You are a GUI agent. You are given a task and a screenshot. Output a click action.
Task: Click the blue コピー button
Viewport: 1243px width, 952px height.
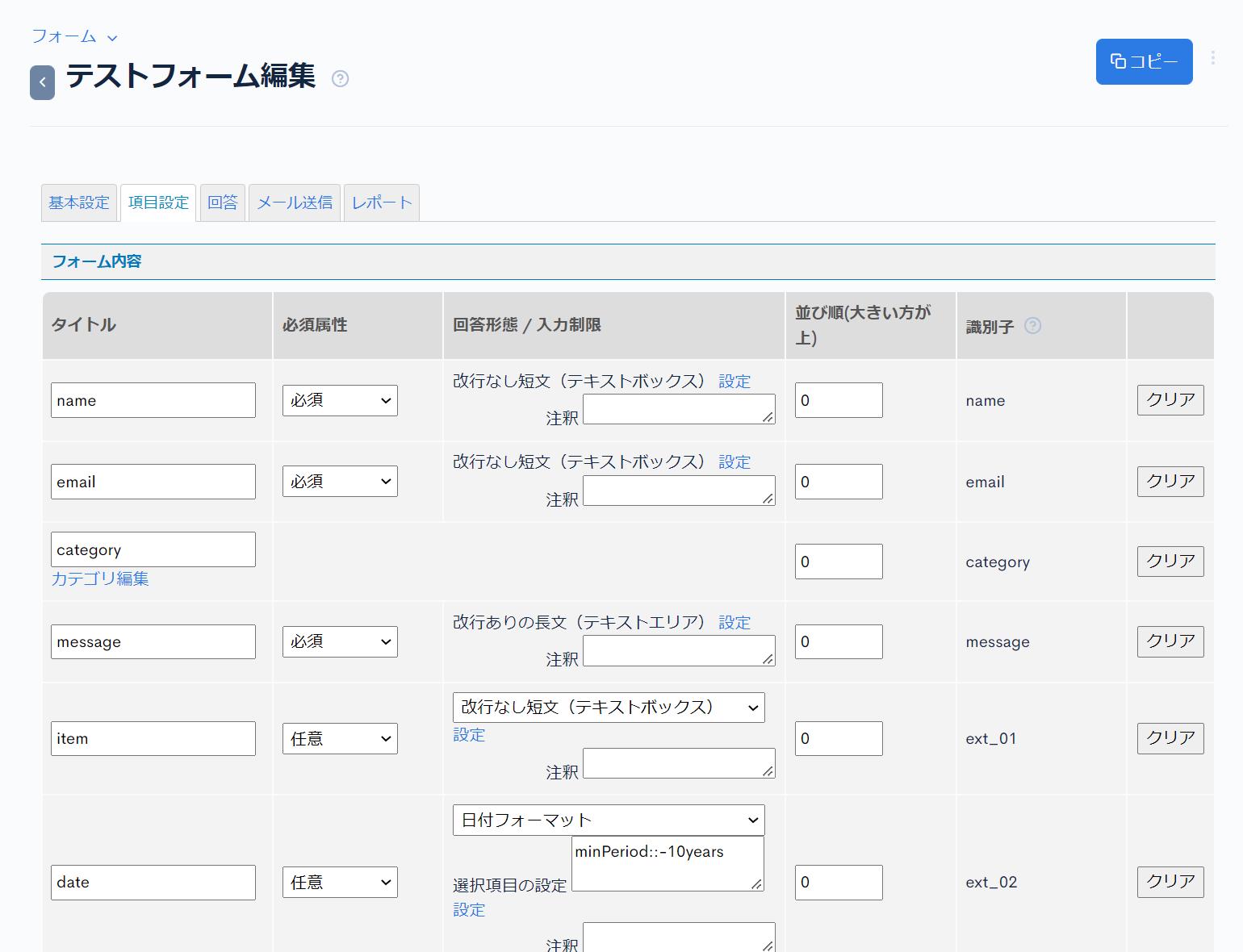[x=1144, y=61]
